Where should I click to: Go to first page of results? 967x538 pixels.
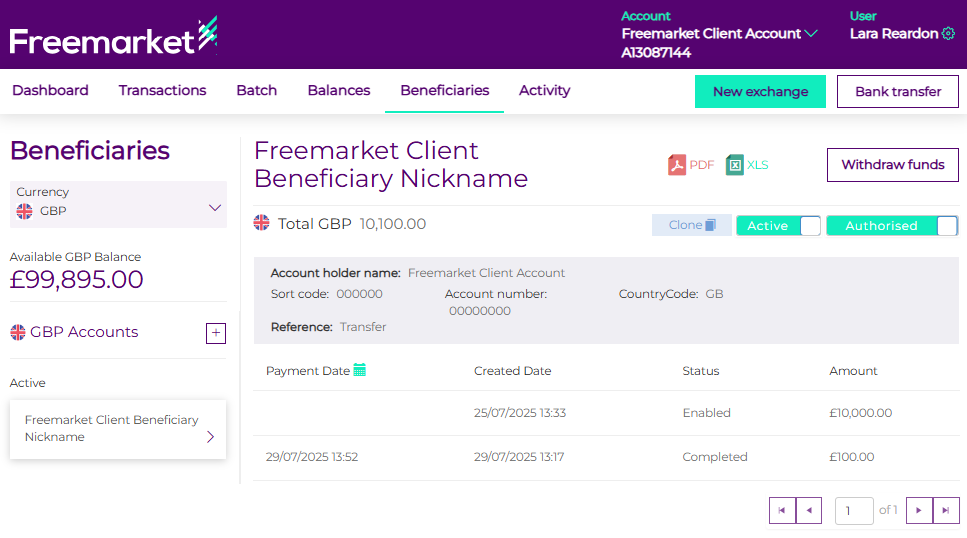click(781, 510)
